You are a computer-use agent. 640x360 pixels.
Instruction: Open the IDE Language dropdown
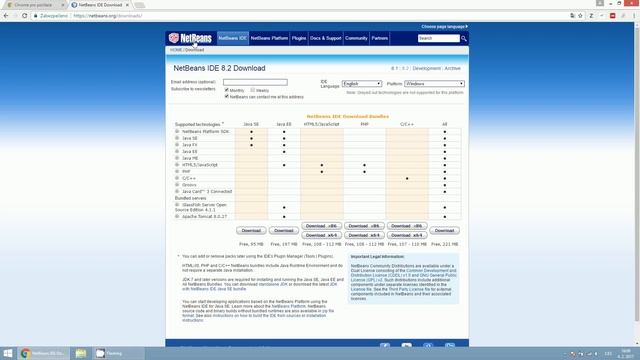pos(362,84)
